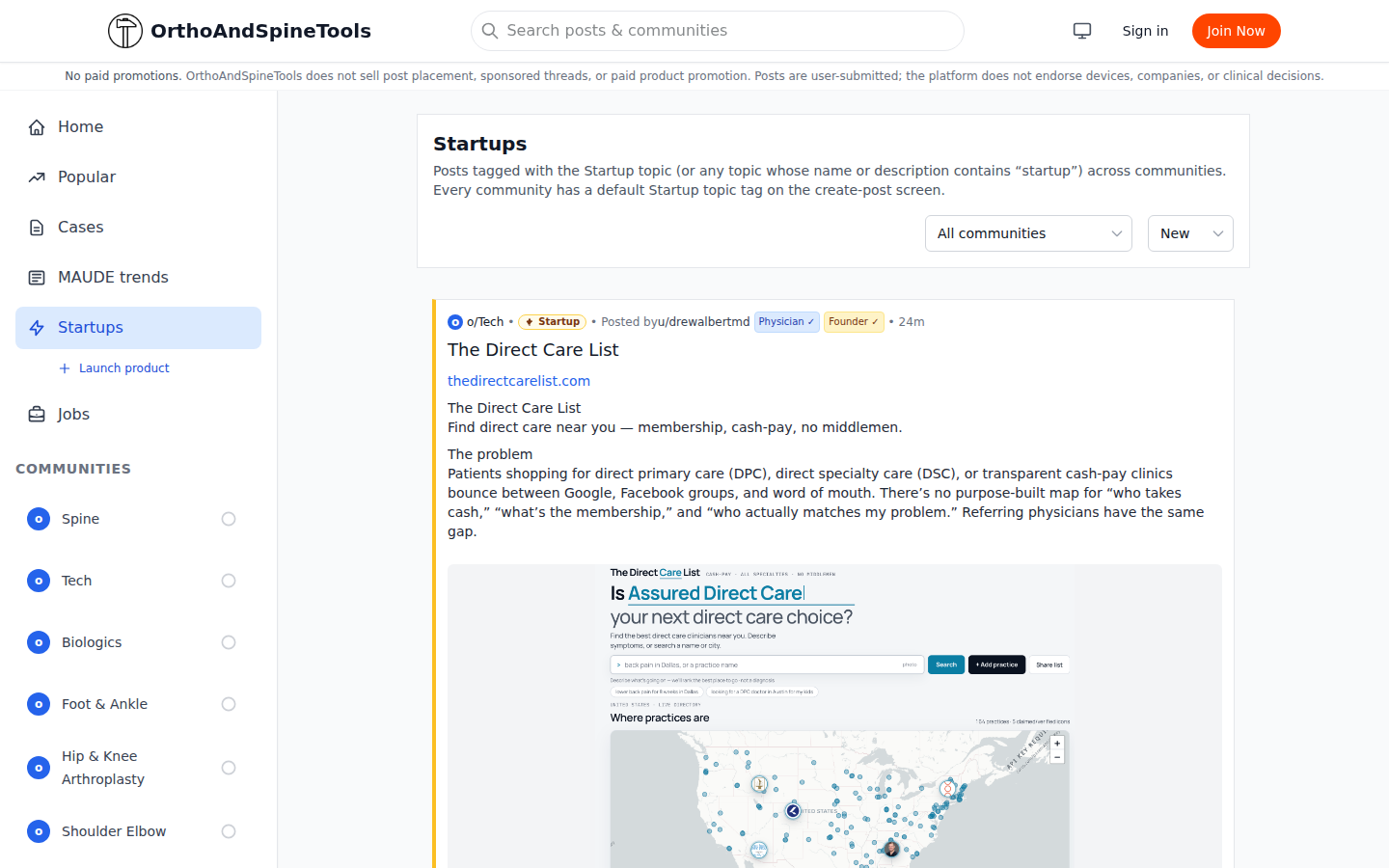
Task: Click the 24m post timestamp
Action: click(912, 322)
